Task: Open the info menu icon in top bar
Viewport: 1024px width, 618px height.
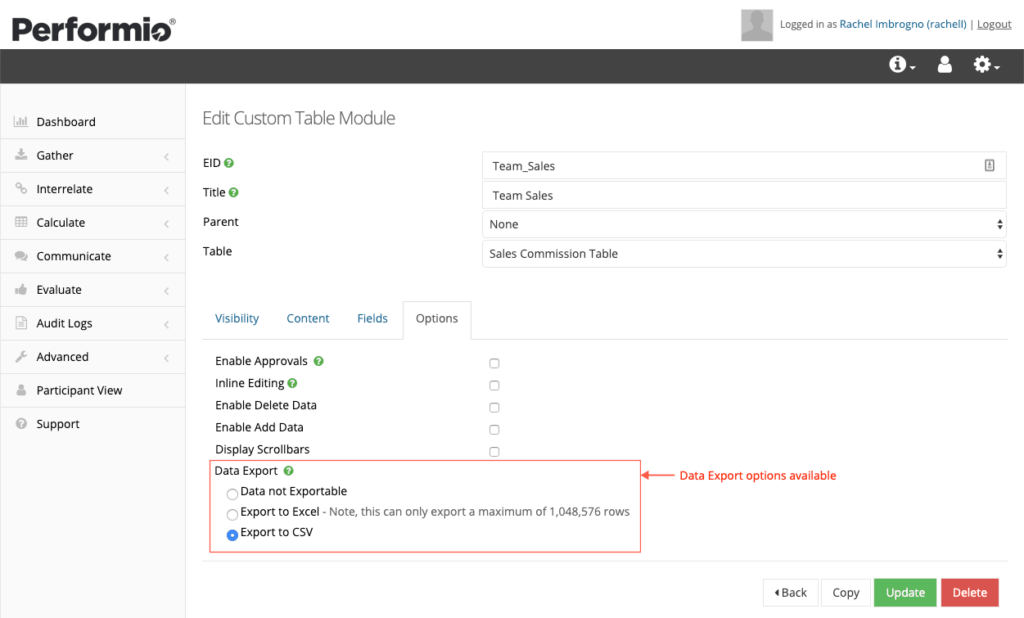Action: (x=902, y=65)
